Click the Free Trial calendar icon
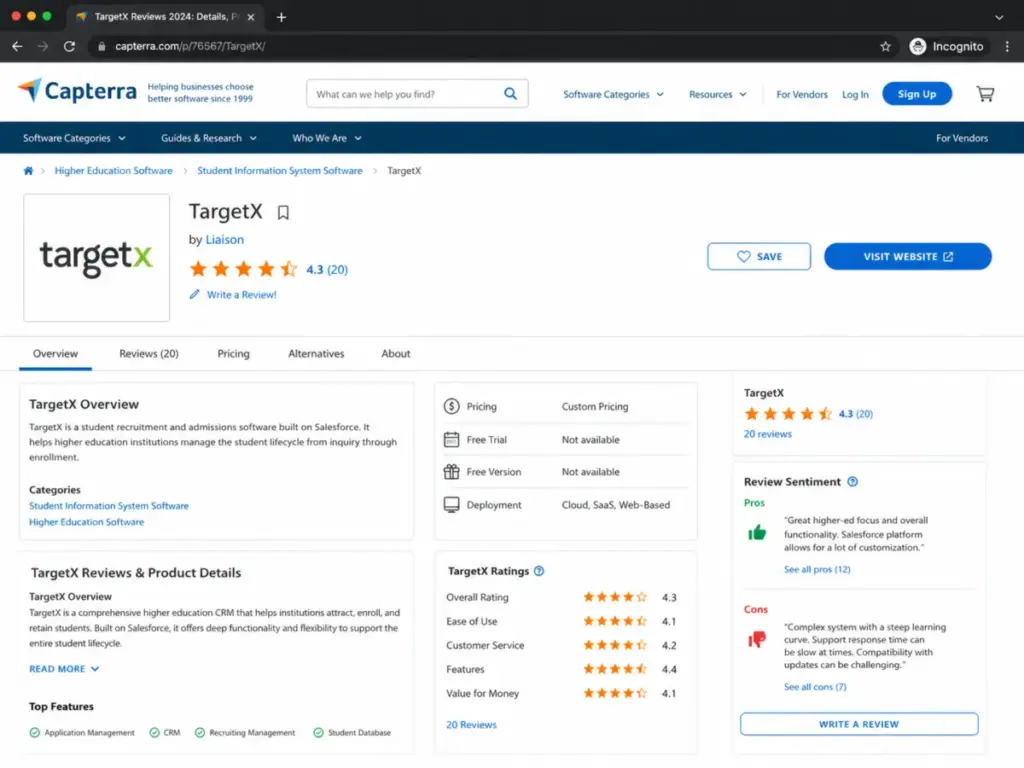This screenshot has height=768, width=1024. (451, 440)
